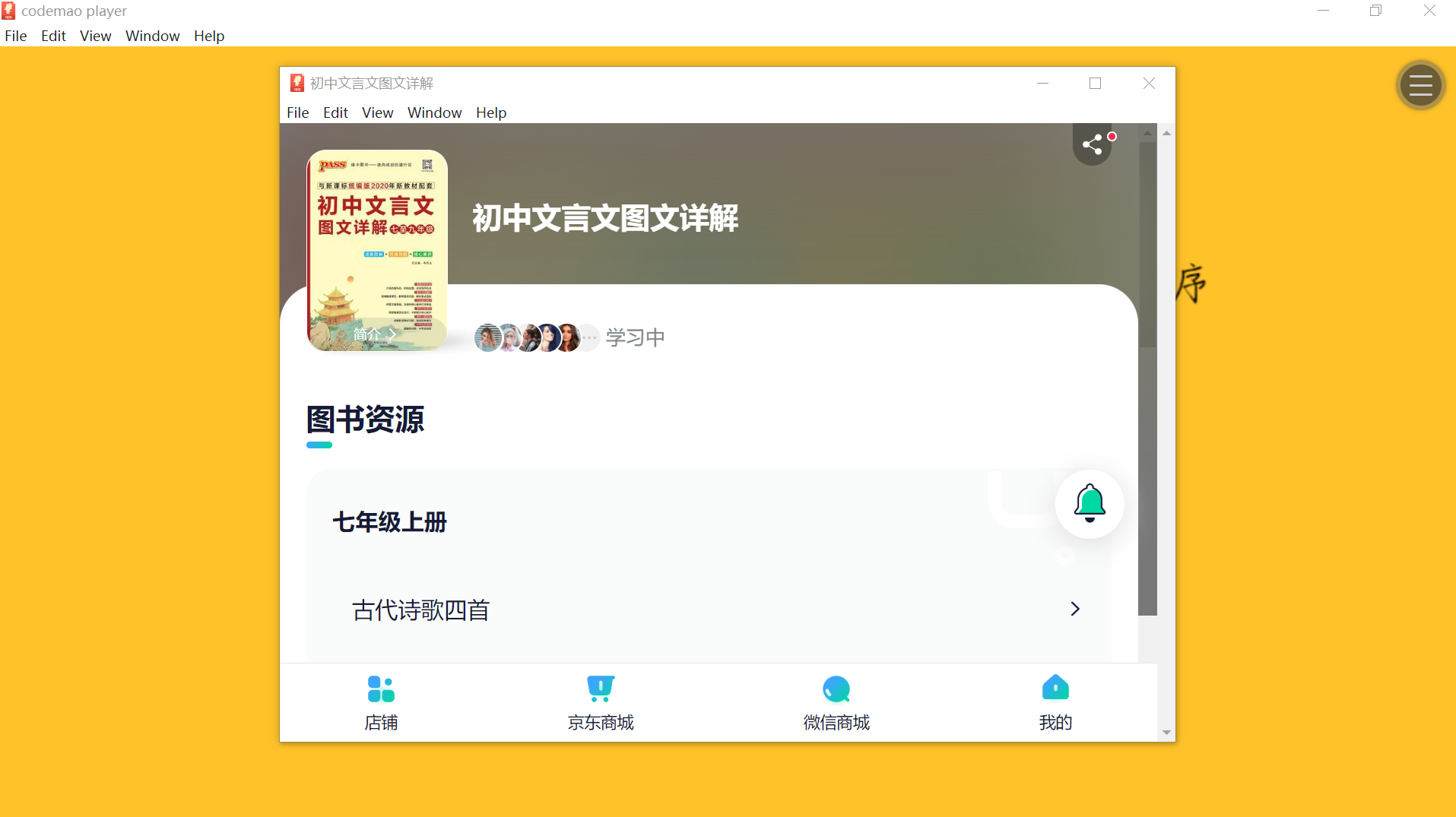The width and height of the screenshot is (1456, 817).
Task: Open the 简介 intro link on cover
Action: pos(375,334)
